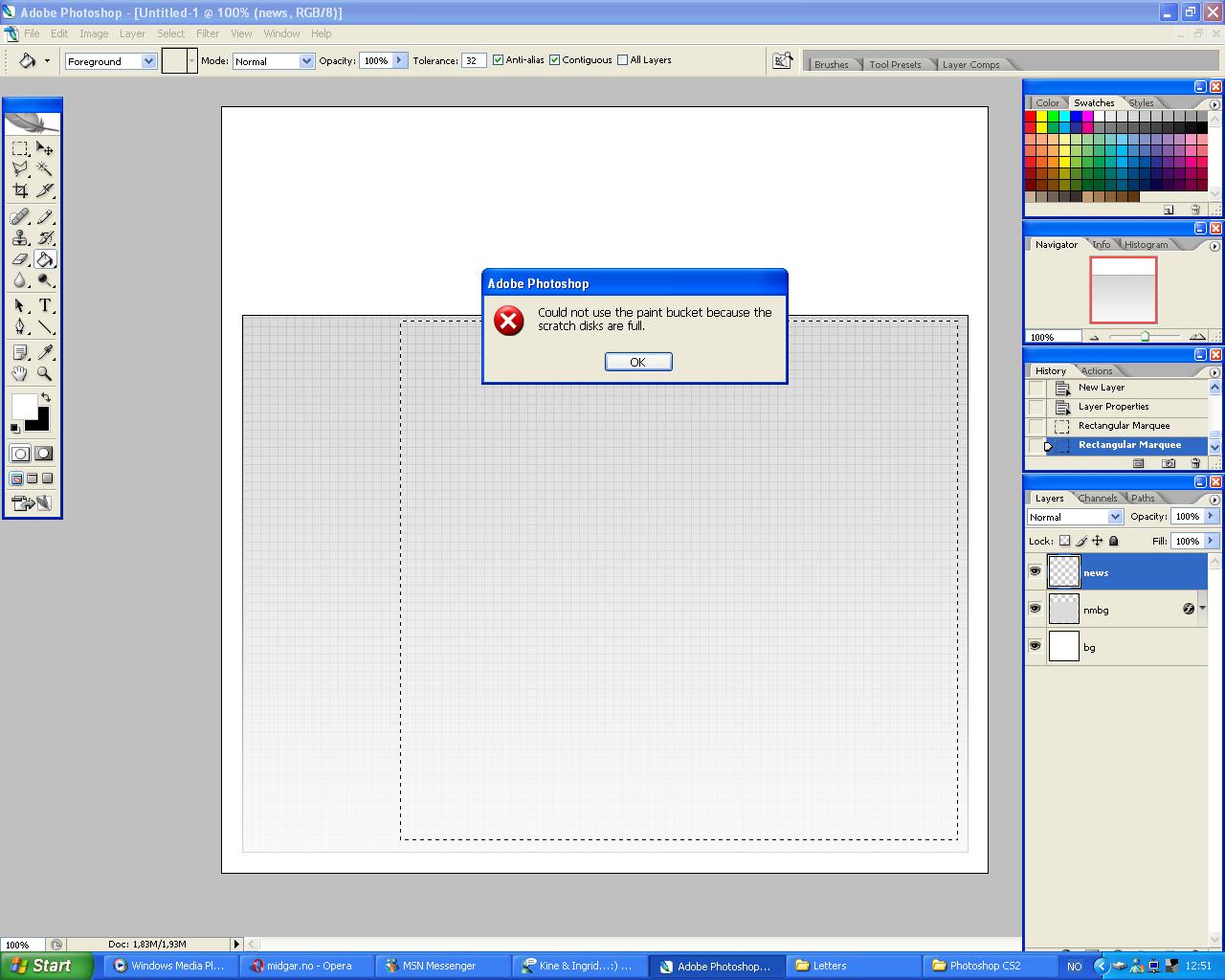Toggle lock all padlock icon
This screenshot has width=1225, height=980.
coord(1113,541)
